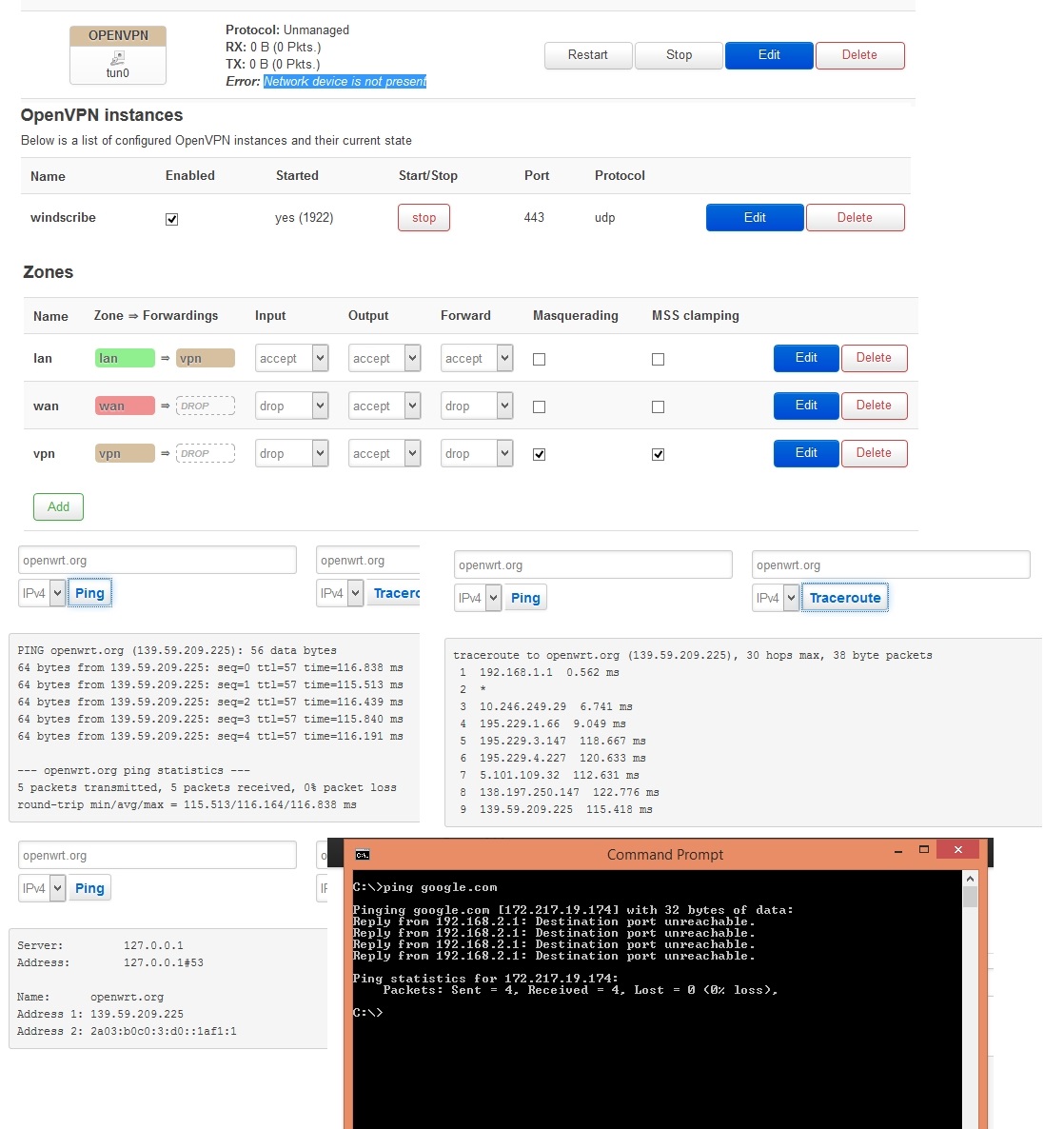Image resolution: width=1064 pixels, height=1129 pixels.
Task: Toggle the windscribe Enabled checkbox
Action: click(x=172, y=219)
